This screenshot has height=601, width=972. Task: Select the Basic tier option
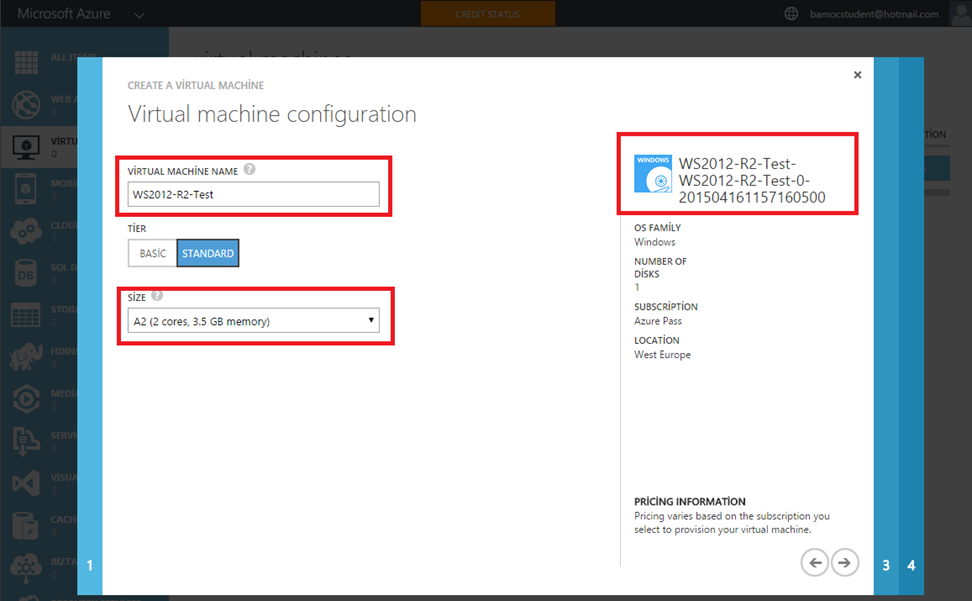[152, 253]
